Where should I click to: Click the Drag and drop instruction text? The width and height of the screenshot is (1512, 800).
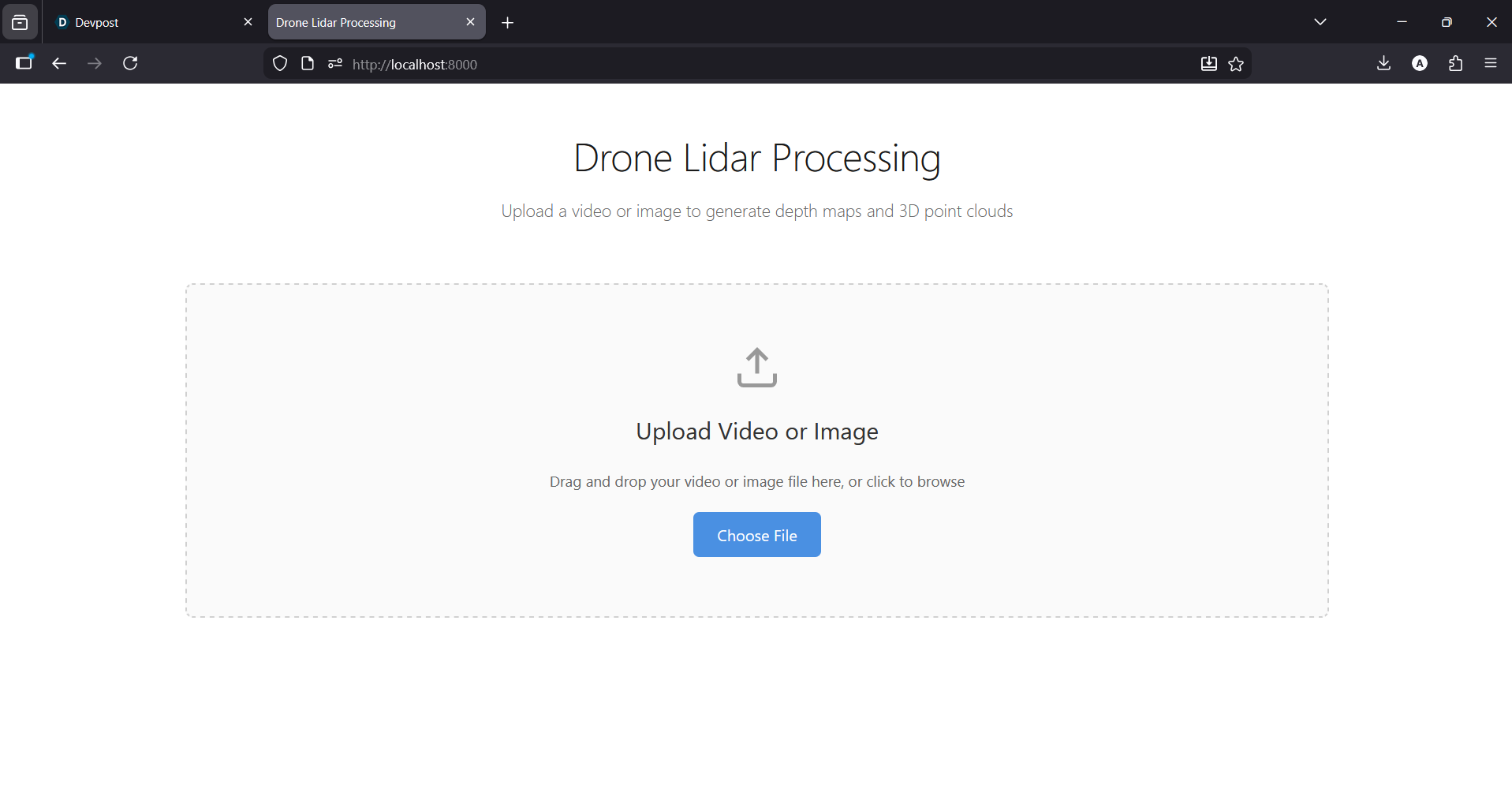[756, 481]
